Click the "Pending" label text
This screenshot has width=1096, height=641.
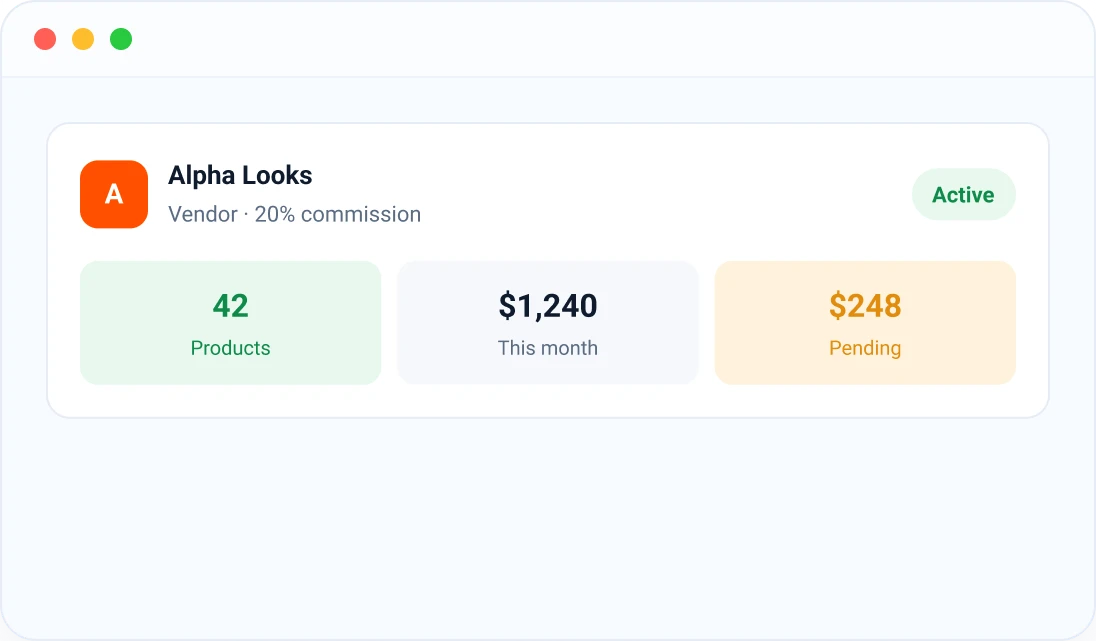click(865, 349)
